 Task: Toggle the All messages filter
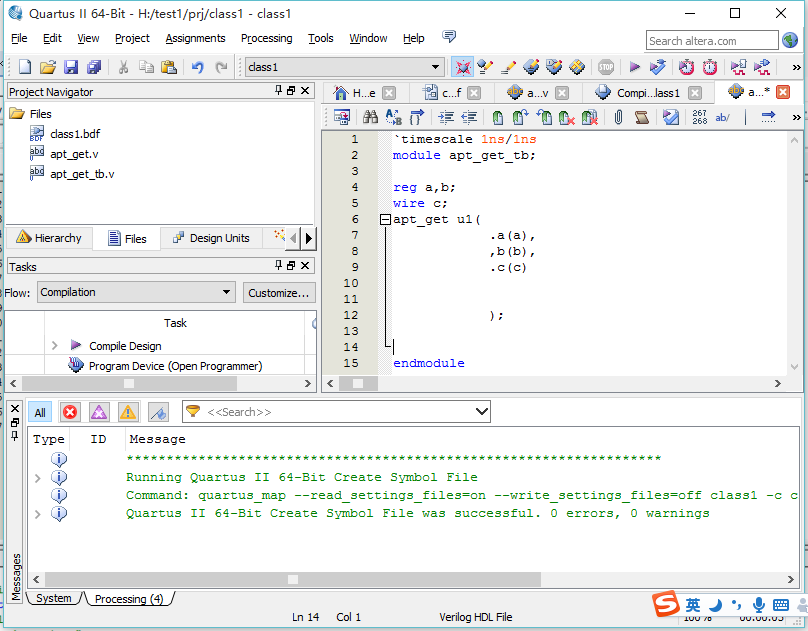click(40, 412)
